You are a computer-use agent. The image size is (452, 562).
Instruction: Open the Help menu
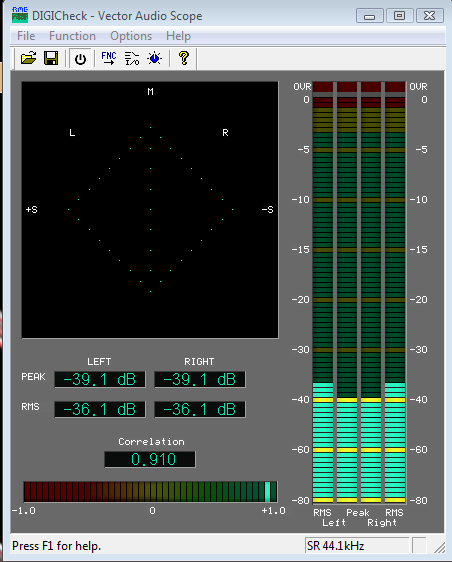point(178,36)
